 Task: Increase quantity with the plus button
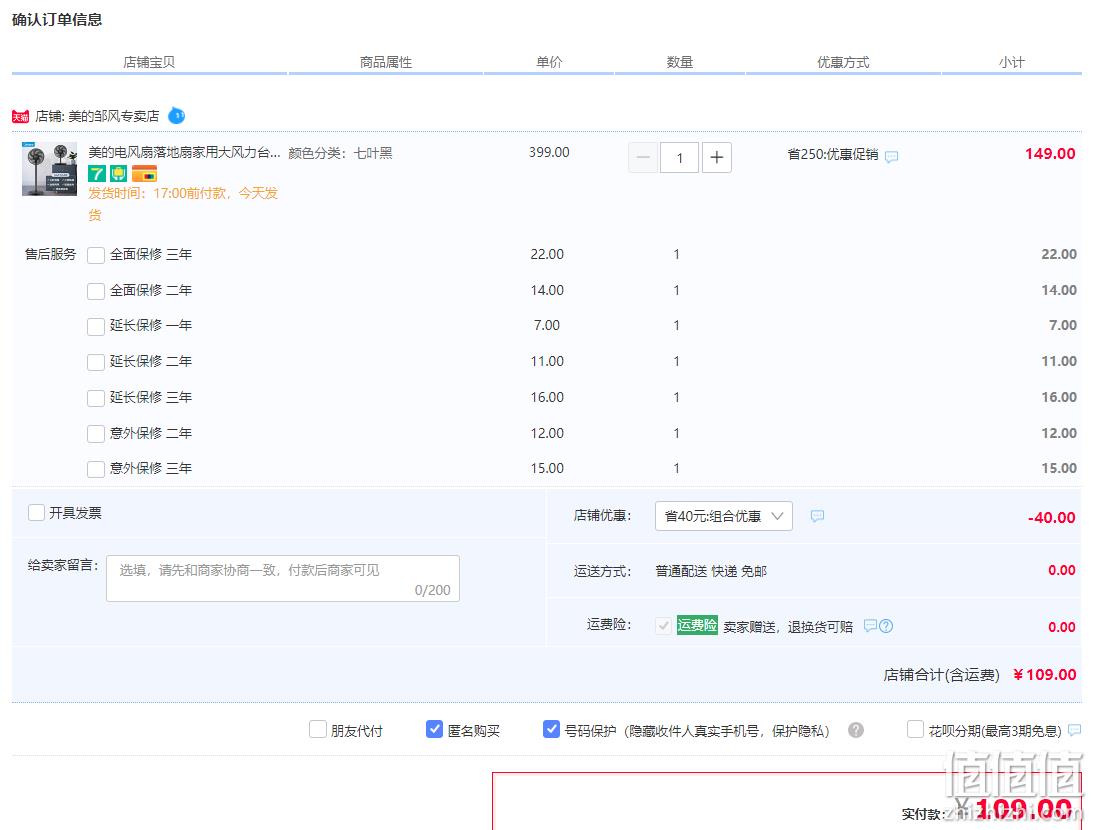click(717, 157)
